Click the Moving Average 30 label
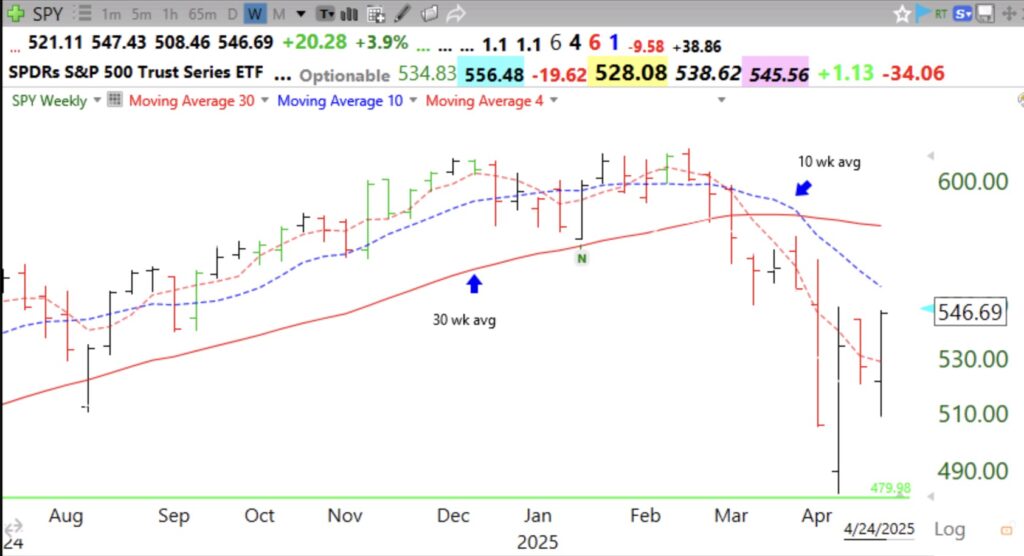The height and width of the screenshot is (556, 1024). (x=191, y=101)
